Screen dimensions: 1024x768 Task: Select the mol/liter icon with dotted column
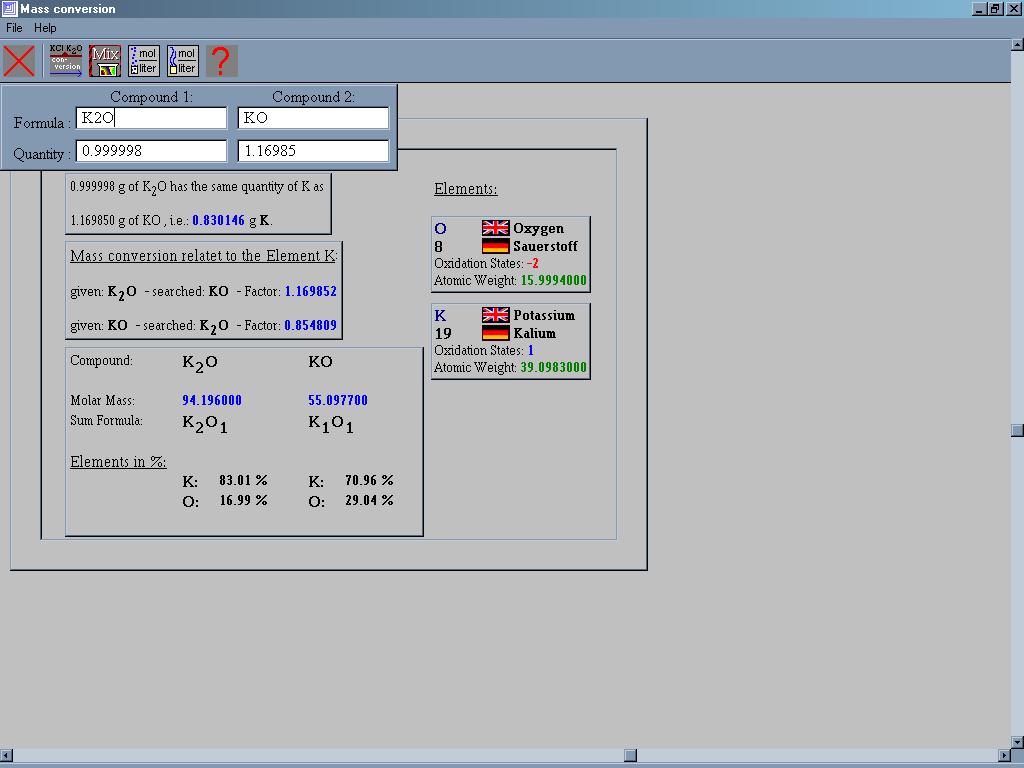pyautogui.click(x=144, y=61)
